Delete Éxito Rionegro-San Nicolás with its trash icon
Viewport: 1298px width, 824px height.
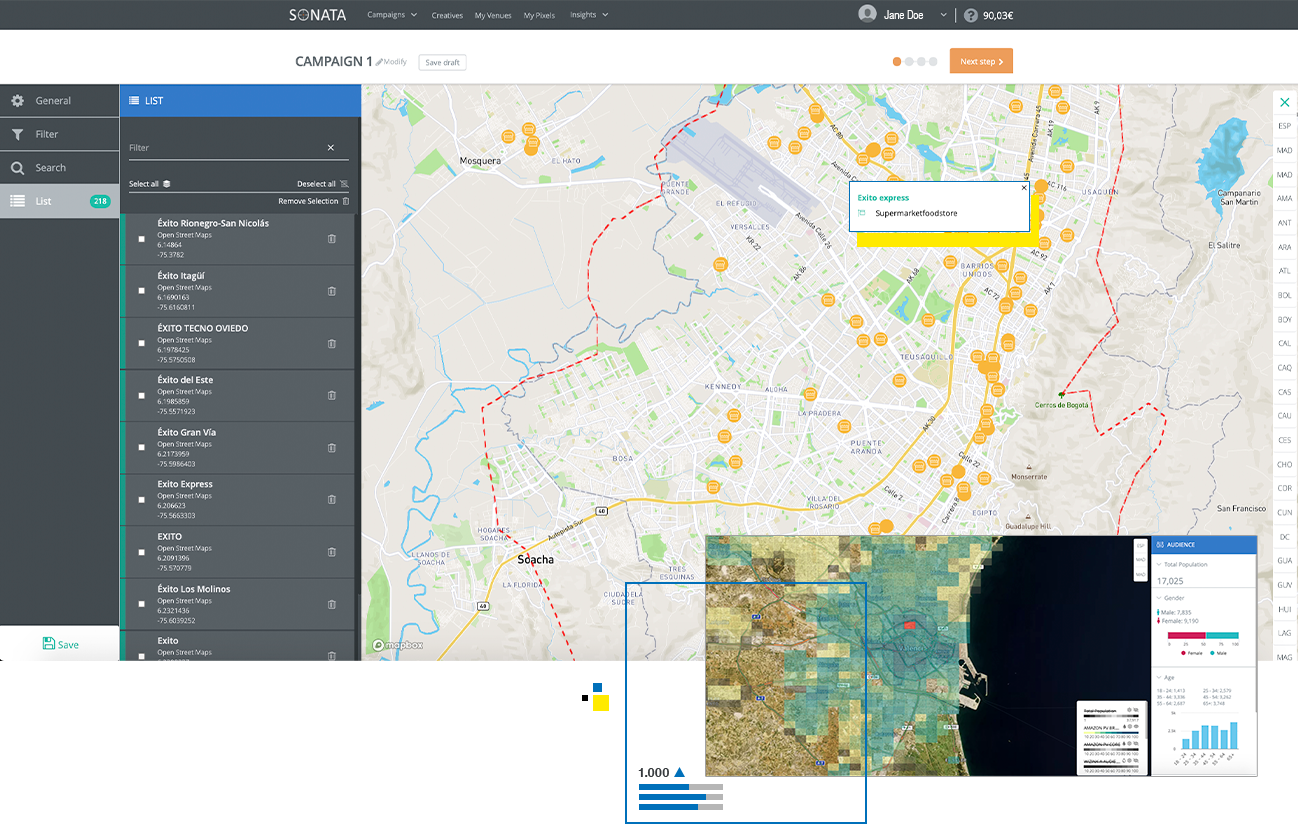coord(332,239)
